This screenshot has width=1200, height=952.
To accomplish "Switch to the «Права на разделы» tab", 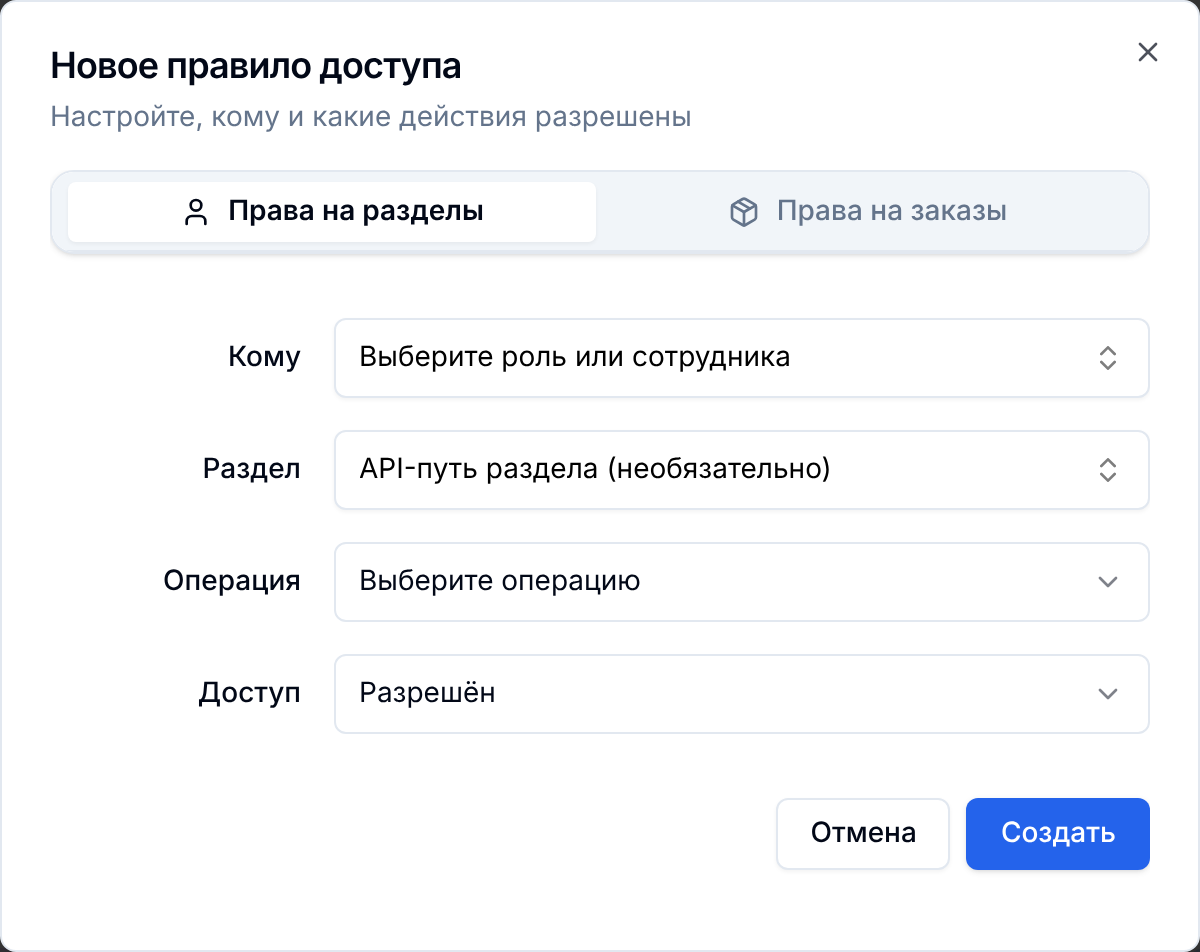I will pos(332,212).
